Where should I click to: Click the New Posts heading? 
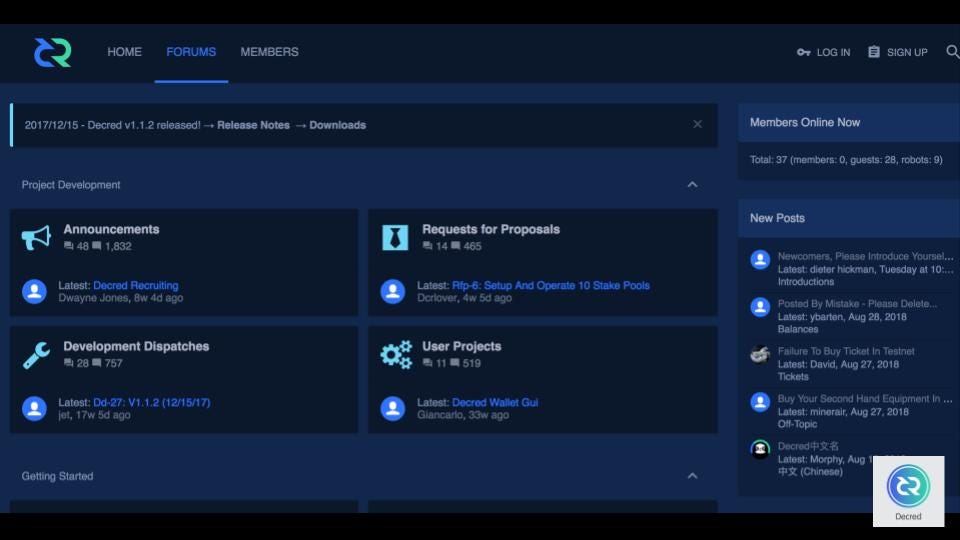(777, 218)
